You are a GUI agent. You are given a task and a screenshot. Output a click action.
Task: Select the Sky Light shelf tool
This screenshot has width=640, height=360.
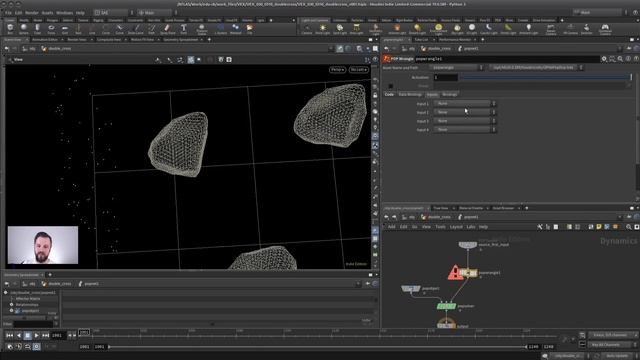(x=457, y=29)
